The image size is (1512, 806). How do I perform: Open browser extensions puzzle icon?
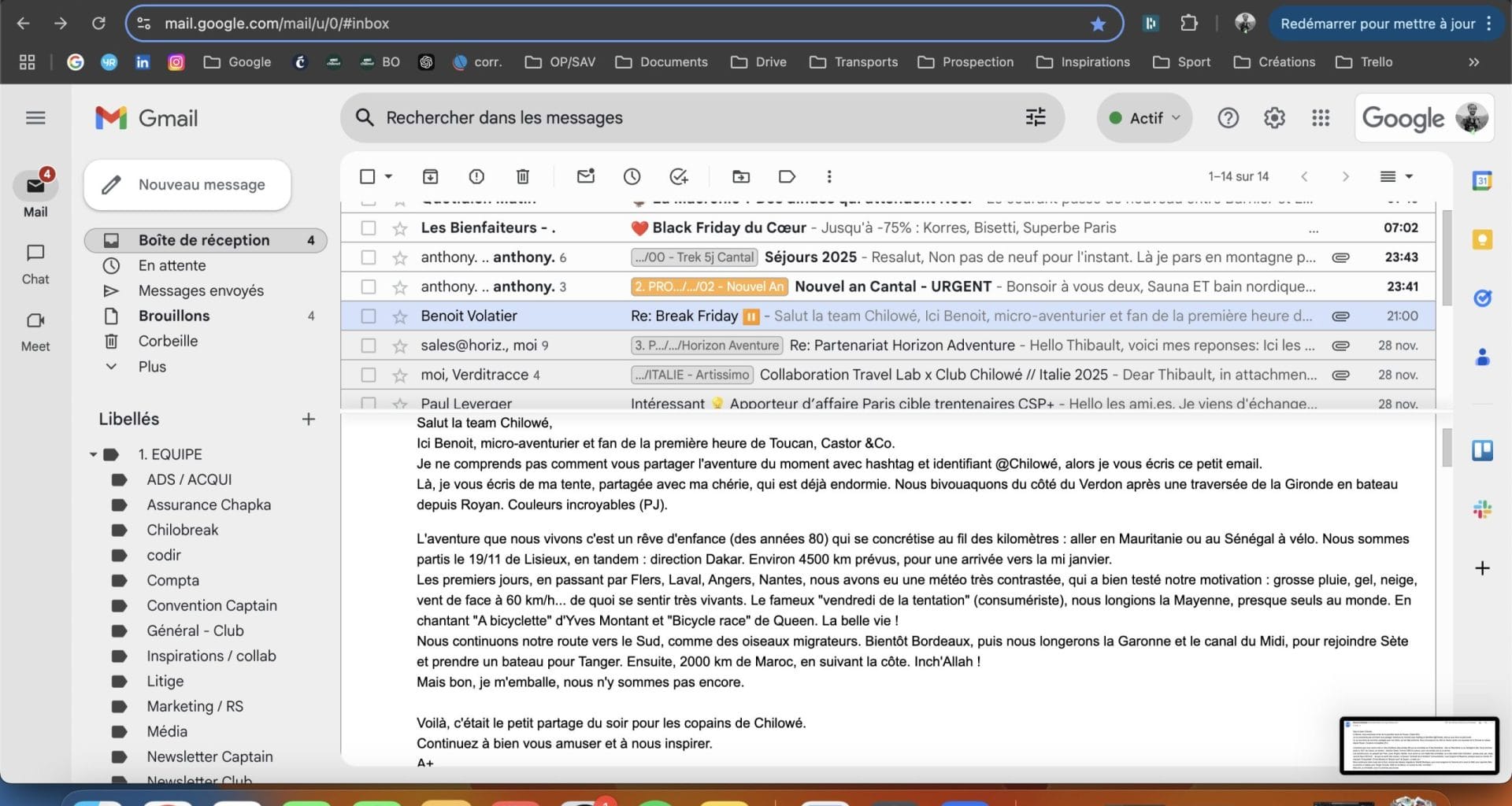click(x=1189, y=24)
